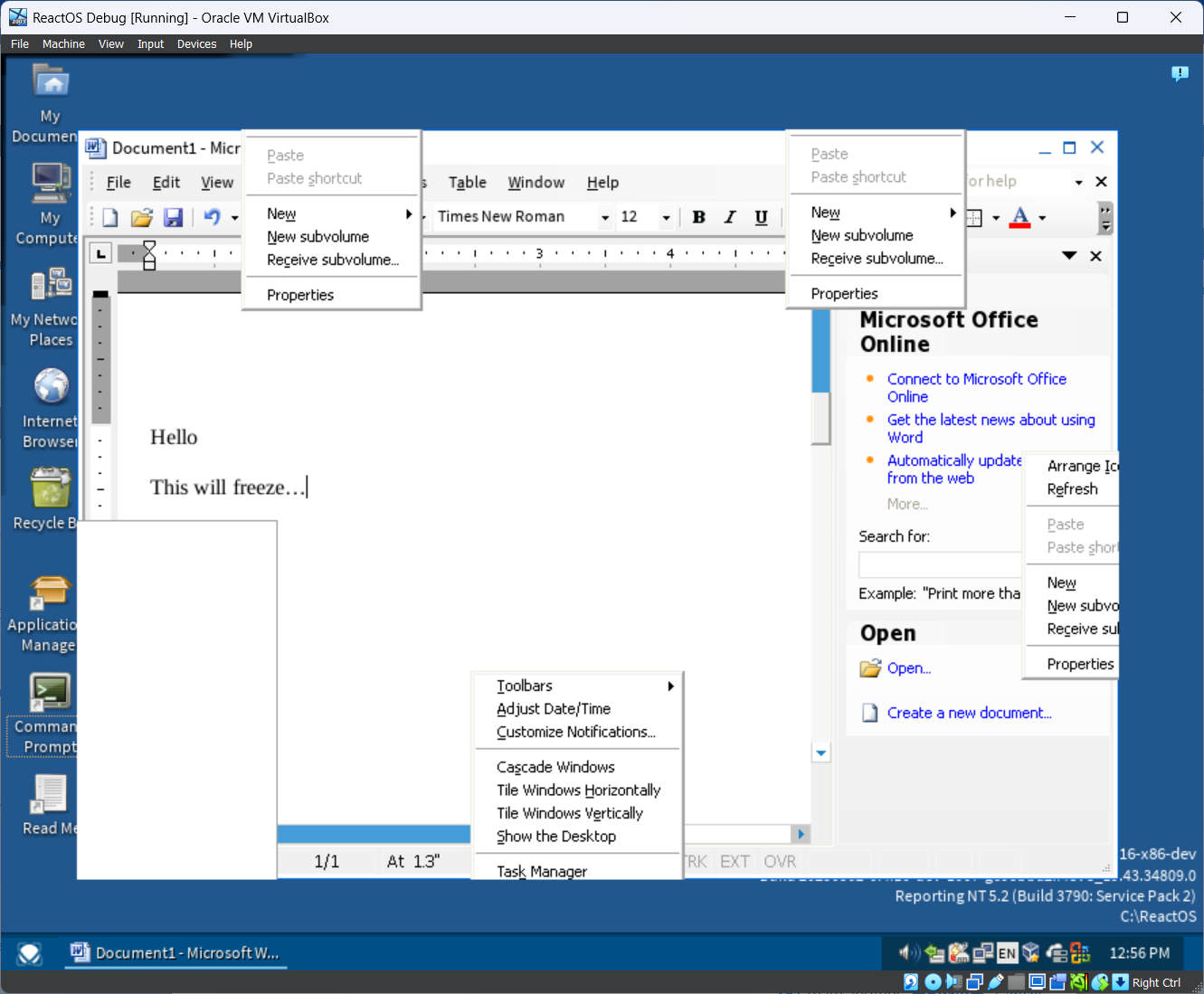
Task: Open the 'Type a question for help' dropdown arrow
Action: [x=1078, y=183]
